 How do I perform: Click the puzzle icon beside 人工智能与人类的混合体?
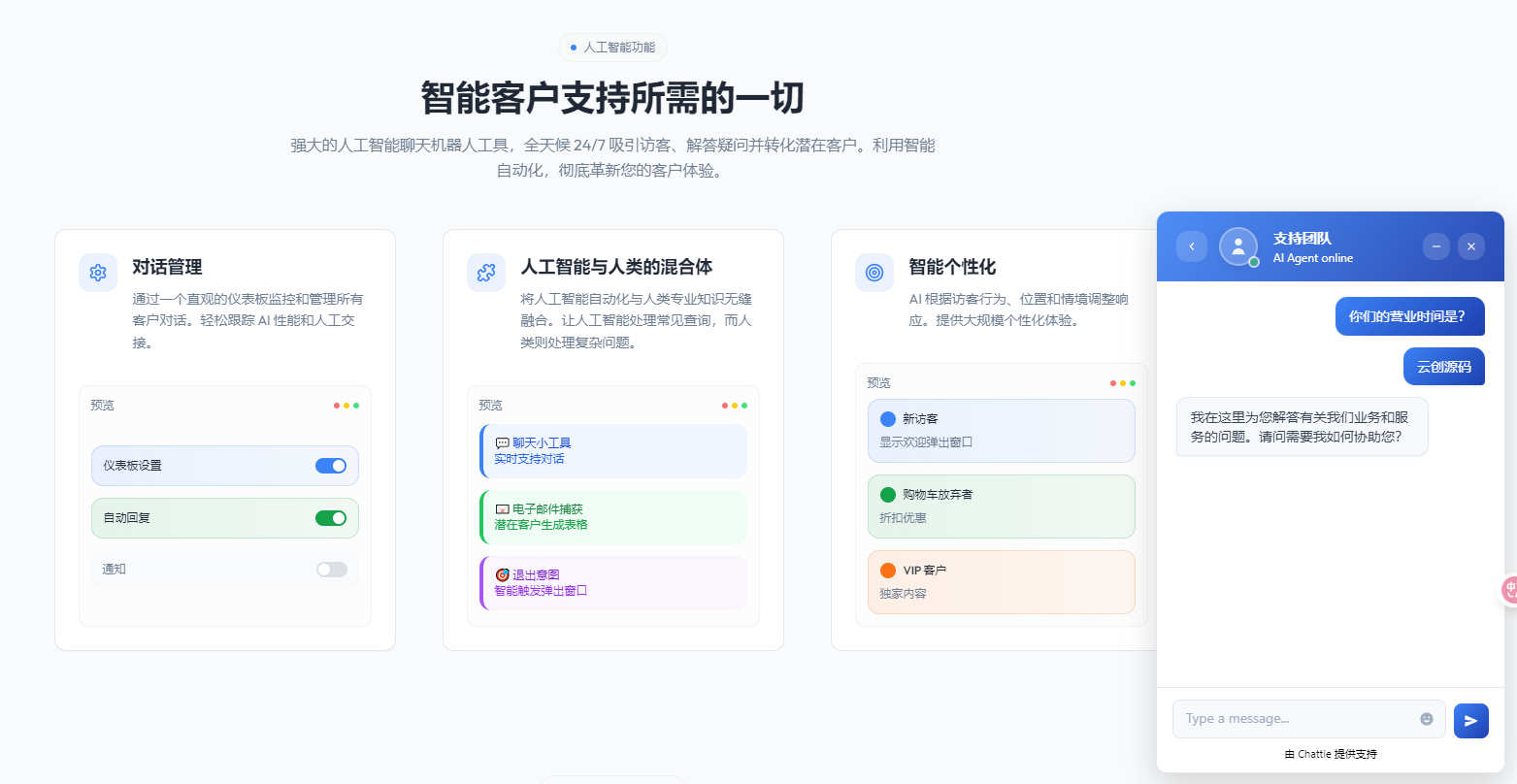[x=486, y=273]
